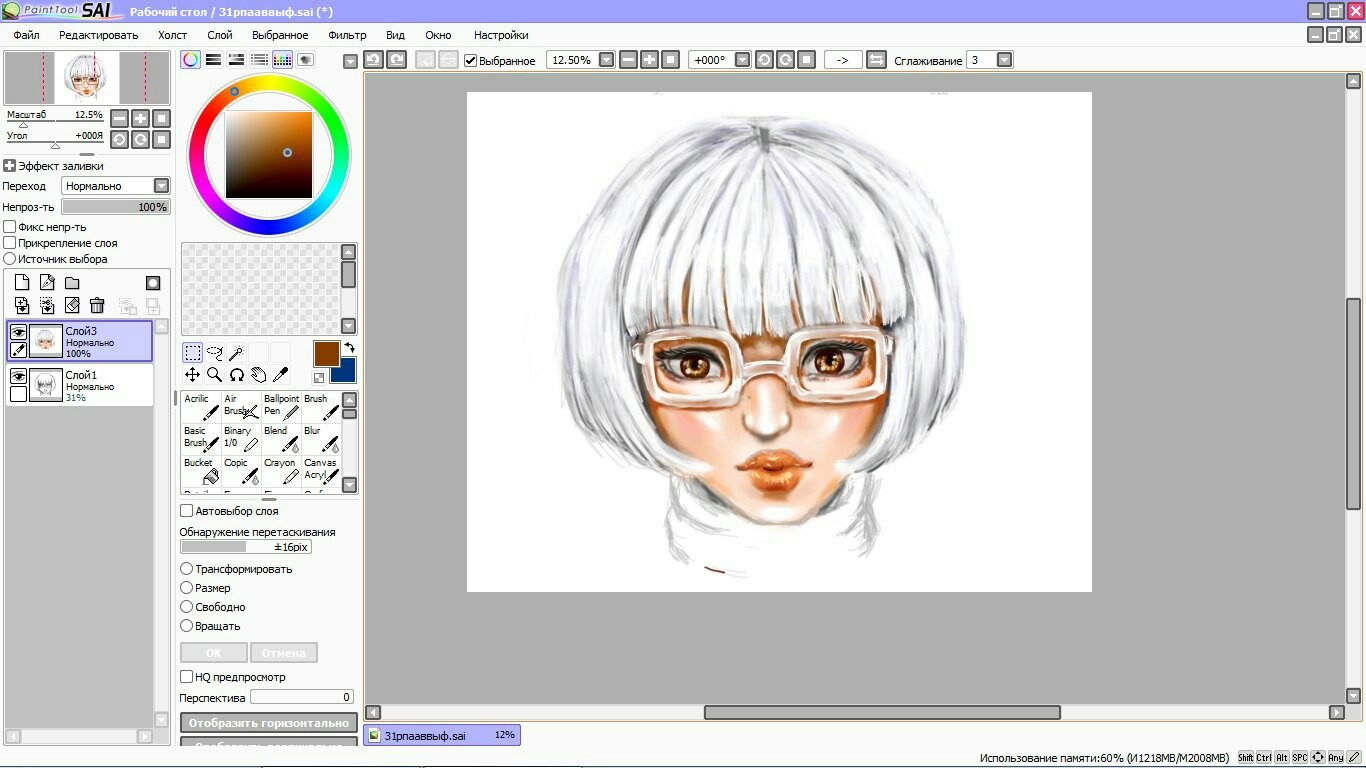Choose the Copic marker tool
The height and width of the screenshot is (768, 1366).
coord(241,471)
